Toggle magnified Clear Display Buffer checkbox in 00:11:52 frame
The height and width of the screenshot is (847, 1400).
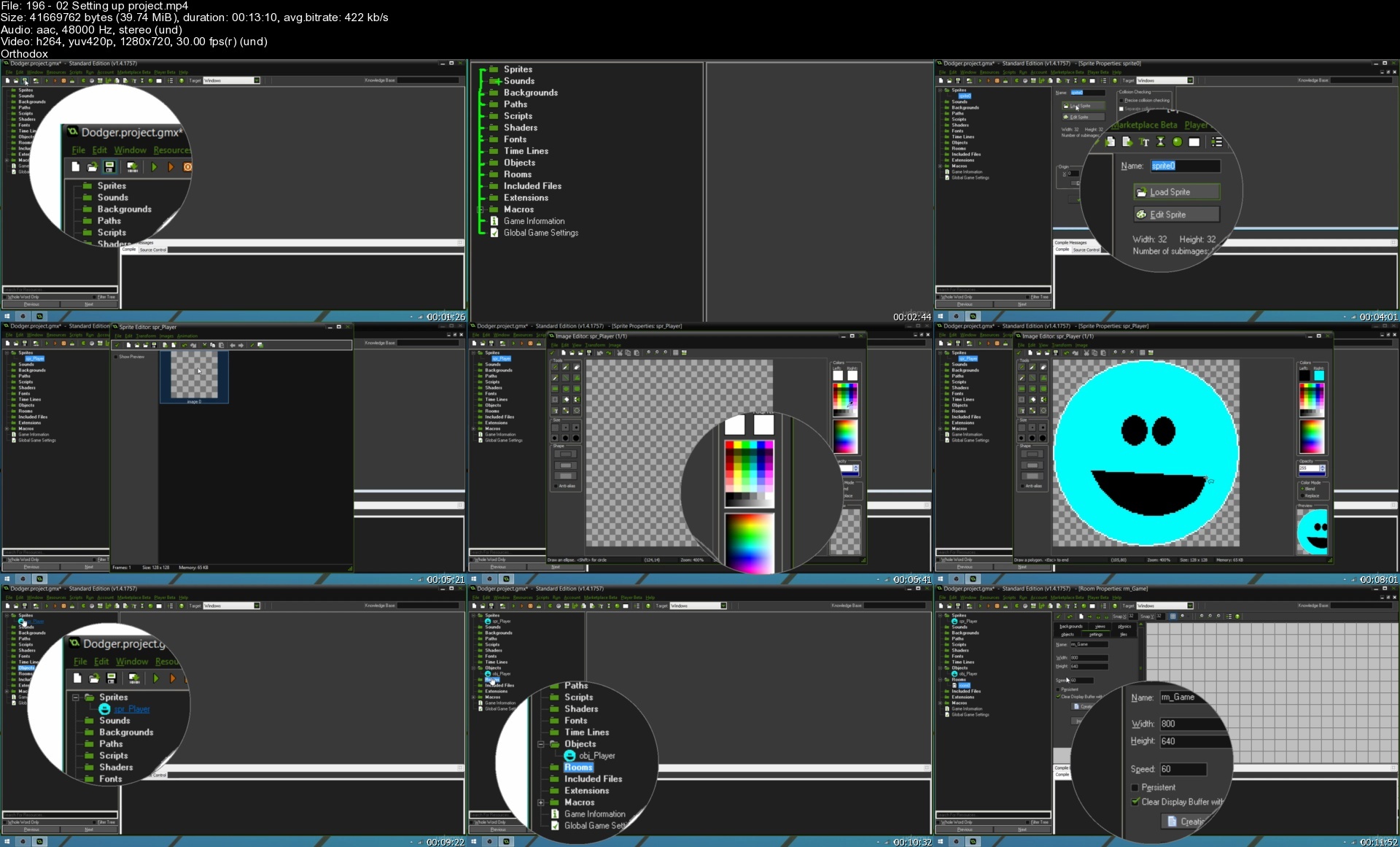point(1135,802)
